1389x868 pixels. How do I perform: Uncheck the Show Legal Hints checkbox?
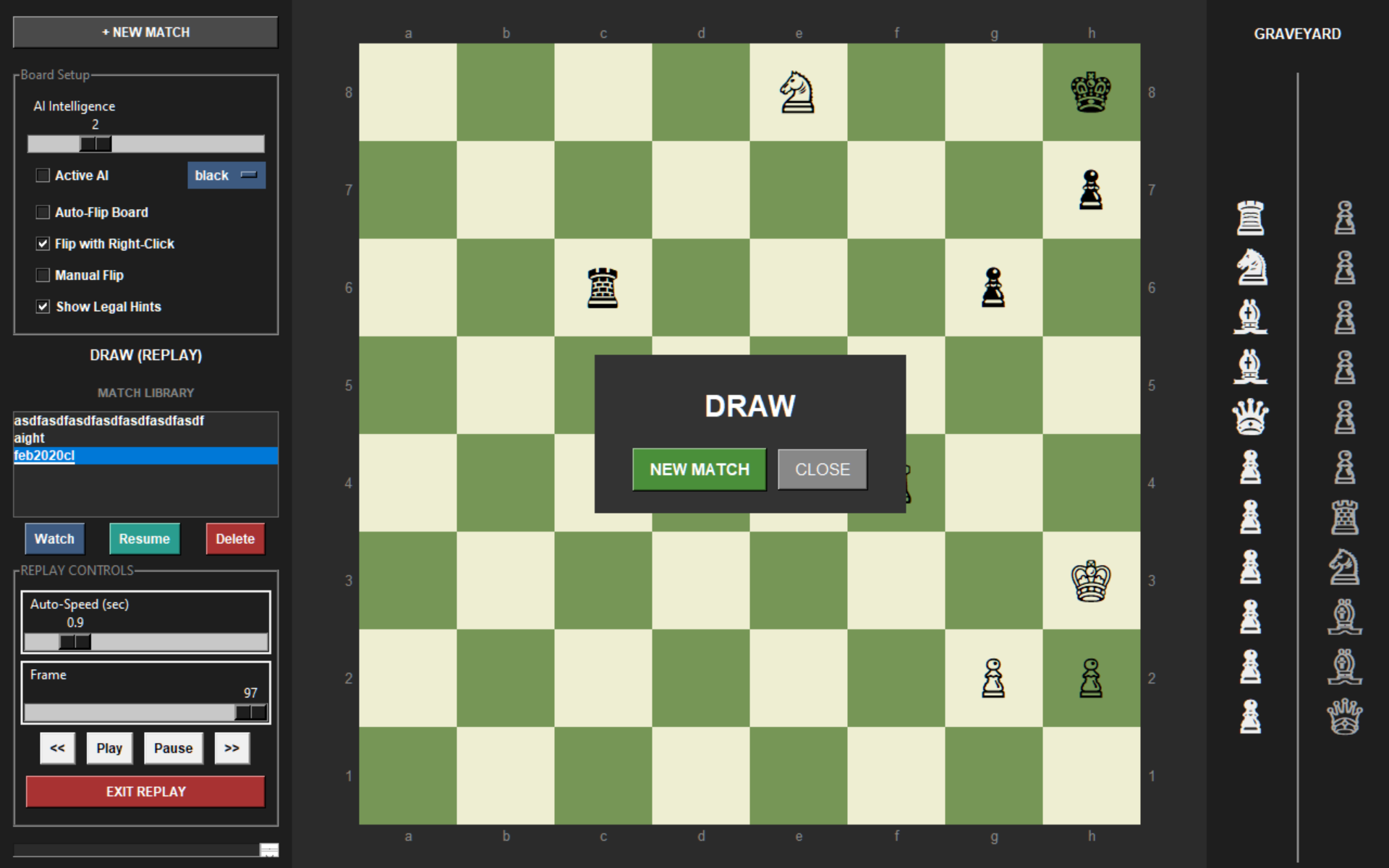point(43,307)
